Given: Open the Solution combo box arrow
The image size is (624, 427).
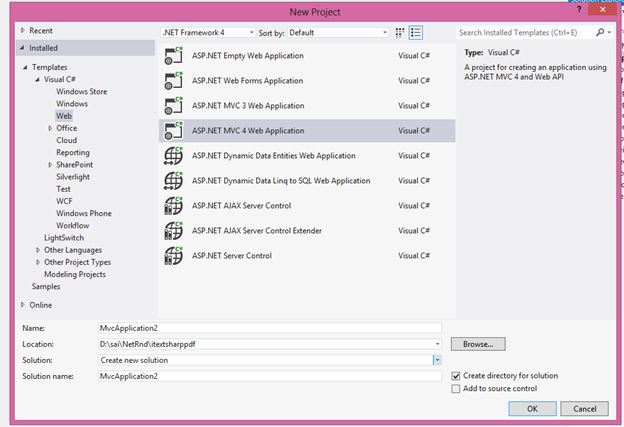Looking at the screenshot, I should [x=437, y=360].
